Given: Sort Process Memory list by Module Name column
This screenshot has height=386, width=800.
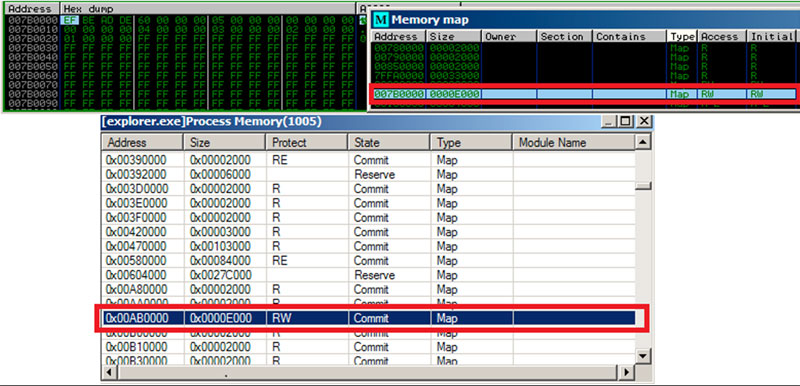Looking at the screenshot, I should click(574, 143).
